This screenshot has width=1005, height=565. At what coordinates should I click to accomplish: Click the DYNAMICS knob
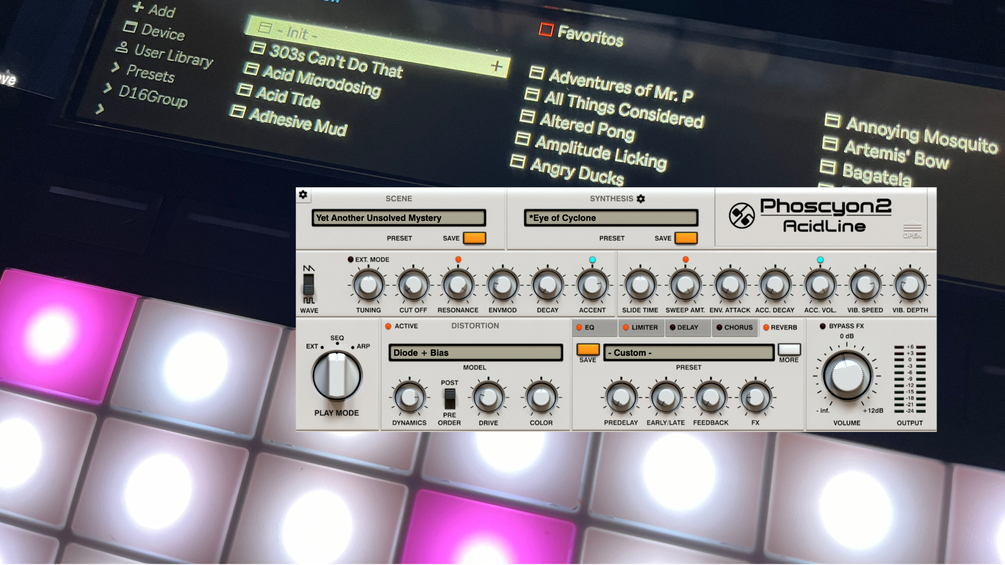[409, 398]
